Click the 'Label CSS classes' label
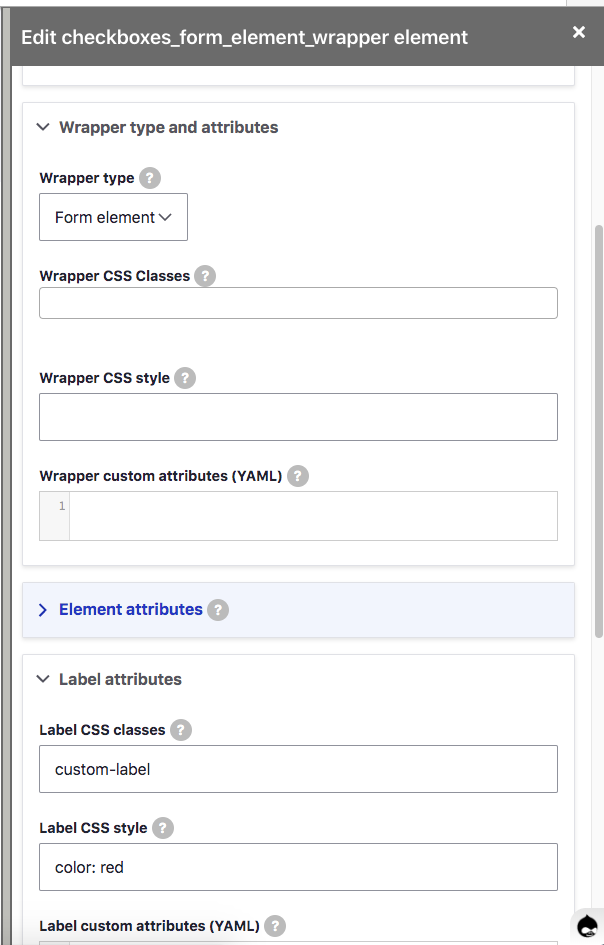The height and width of the screenshot is (945, 604). (x=102, y=730)
